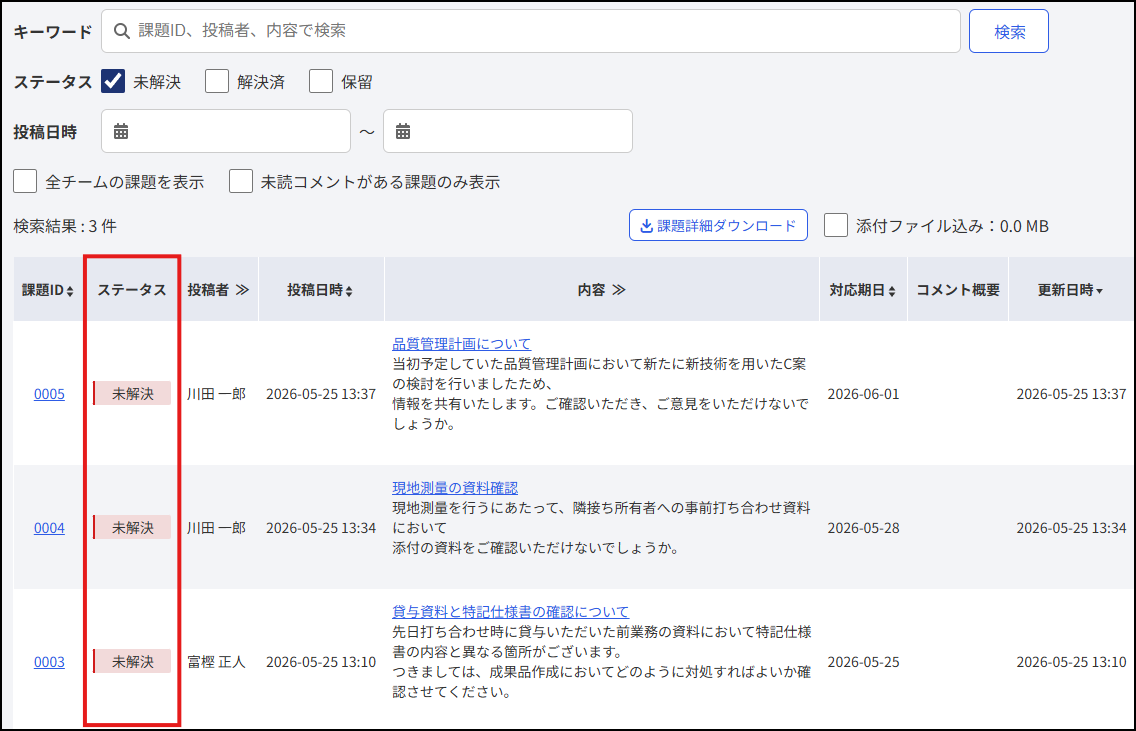Viewport: 1136px width, 731px height.
Task: Check the 解決済 status checkbox
Action: tap(217, 81)
